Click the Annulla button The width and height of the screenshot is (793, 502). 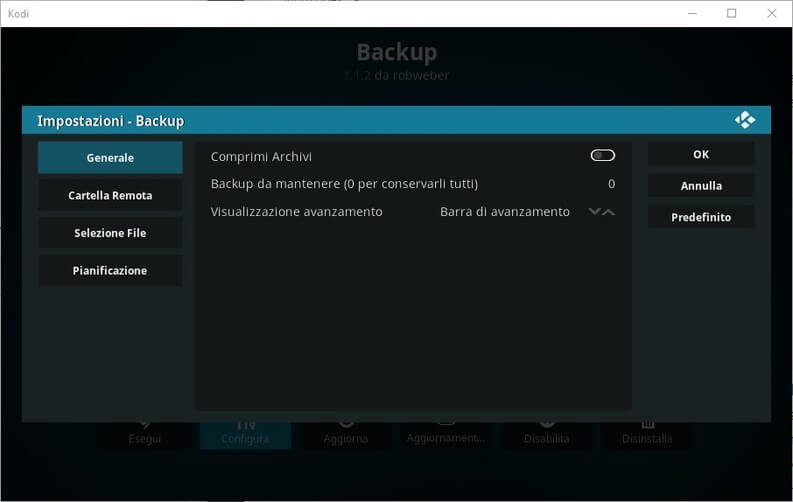click(x=701, y=186)
